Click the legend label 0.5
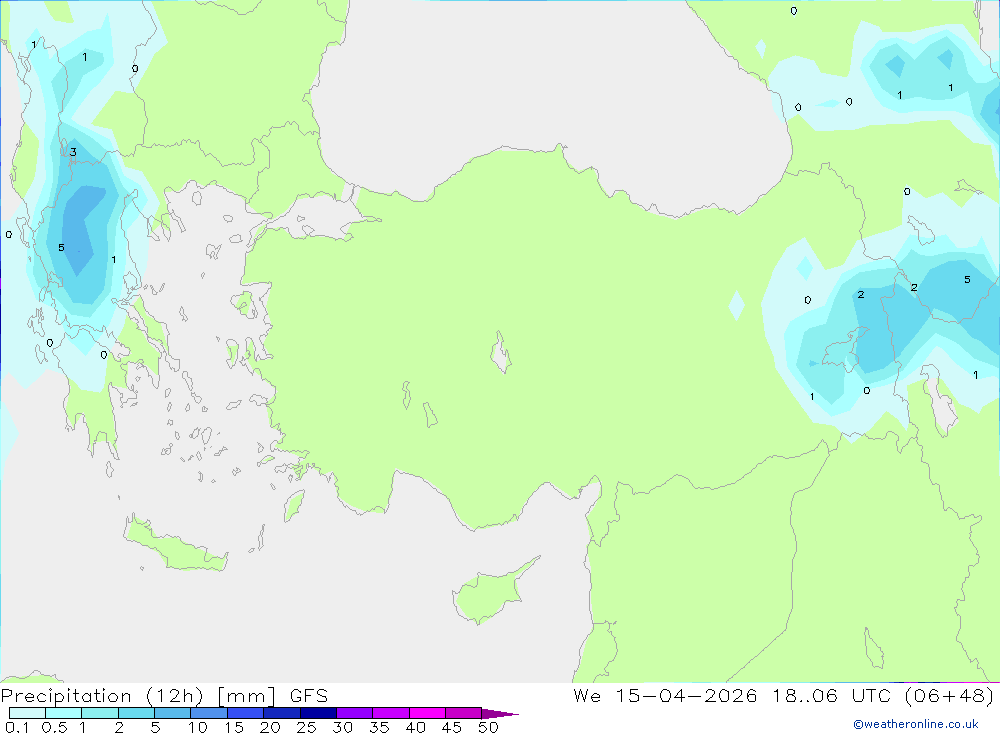The width and height of the screenshot is (1000, 733). [54, 727]
